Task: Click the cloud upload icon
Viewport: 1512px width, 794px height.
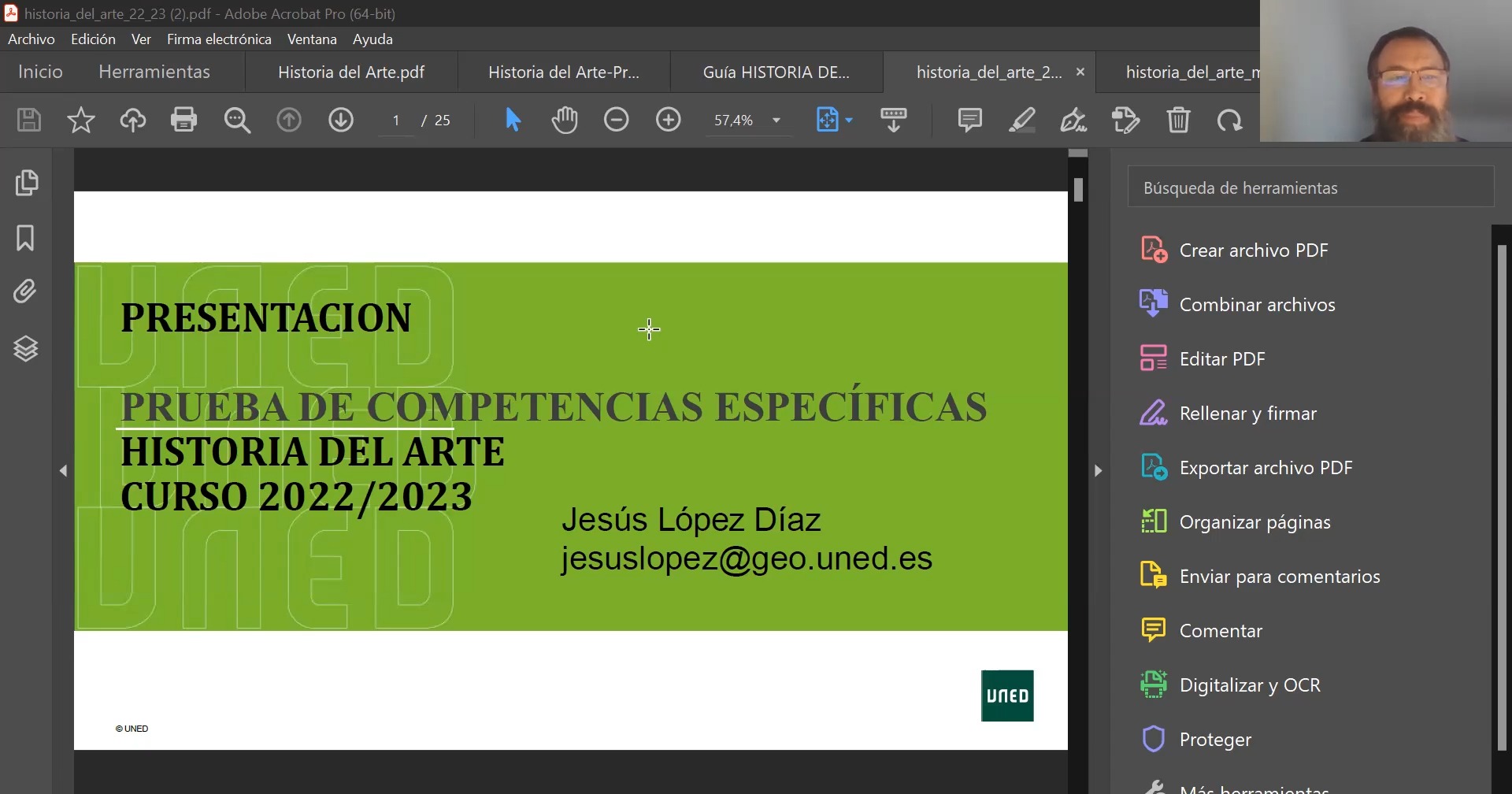Action: pos(132,120)
